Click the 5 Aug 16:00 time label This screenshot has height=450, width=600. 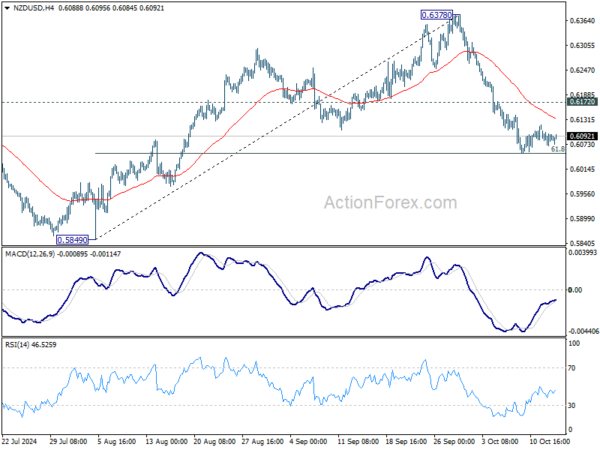(x=117, y=442)
